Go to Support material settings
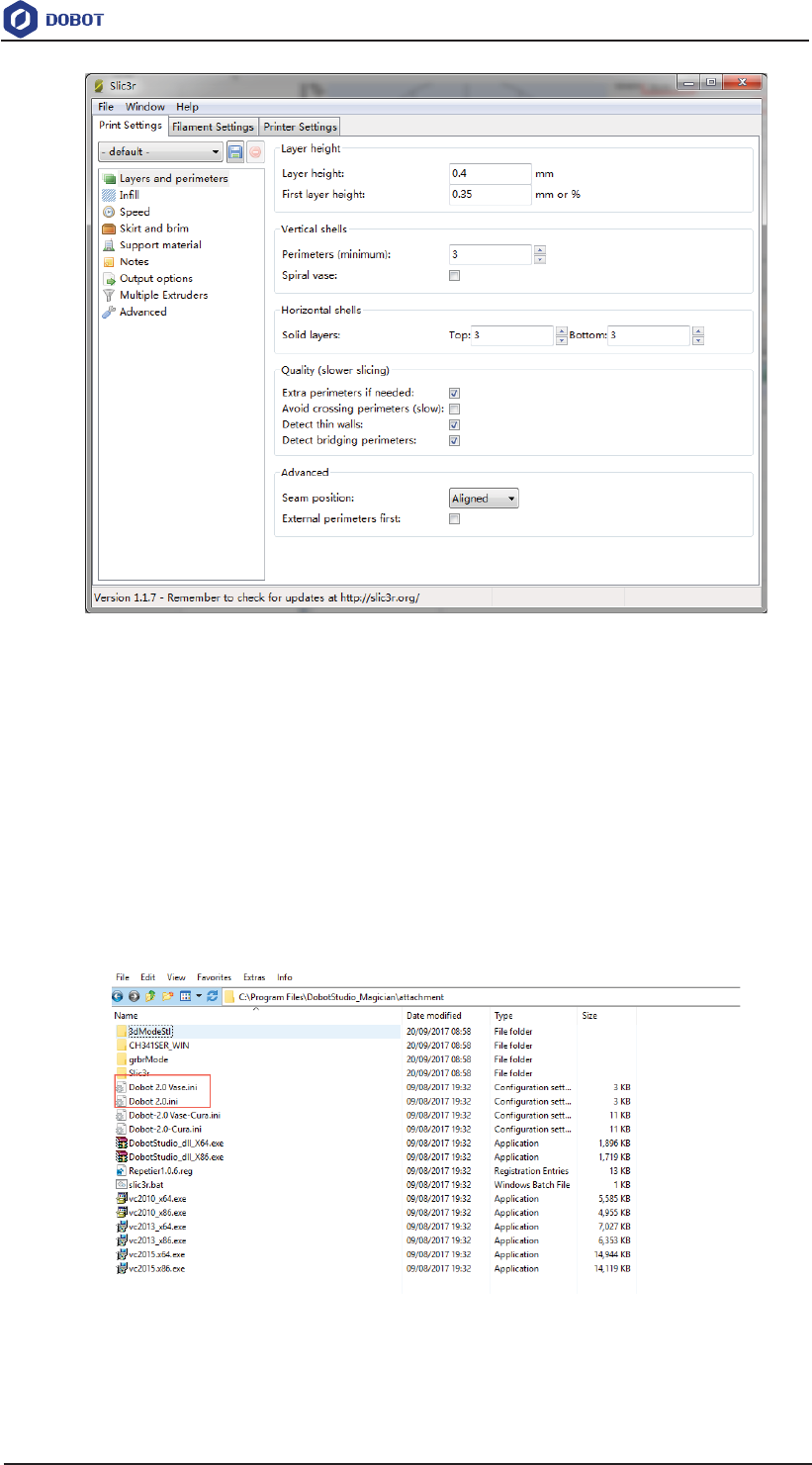 [x=152, y=244]
